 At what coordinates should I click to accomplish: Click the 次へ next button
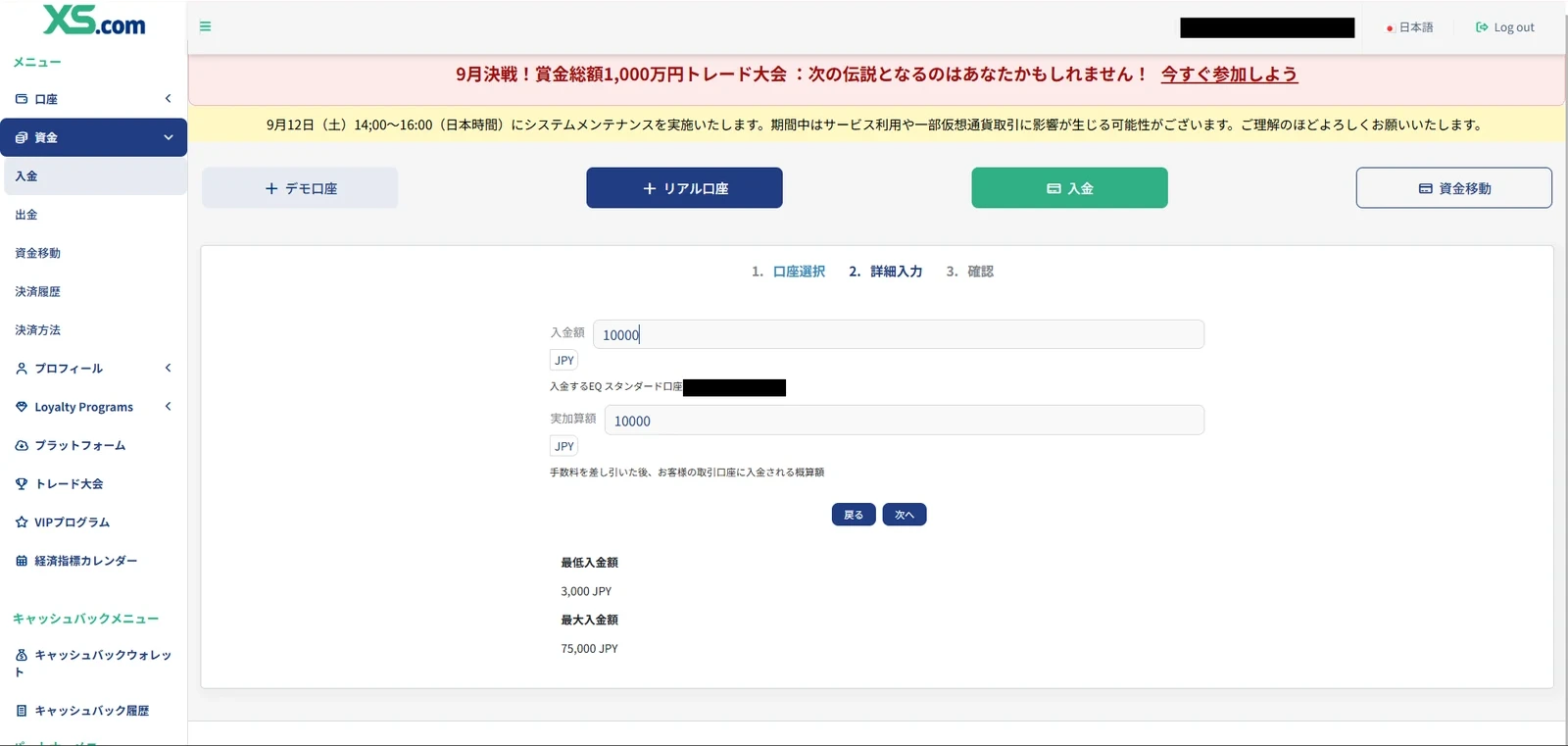click(905, 515)
